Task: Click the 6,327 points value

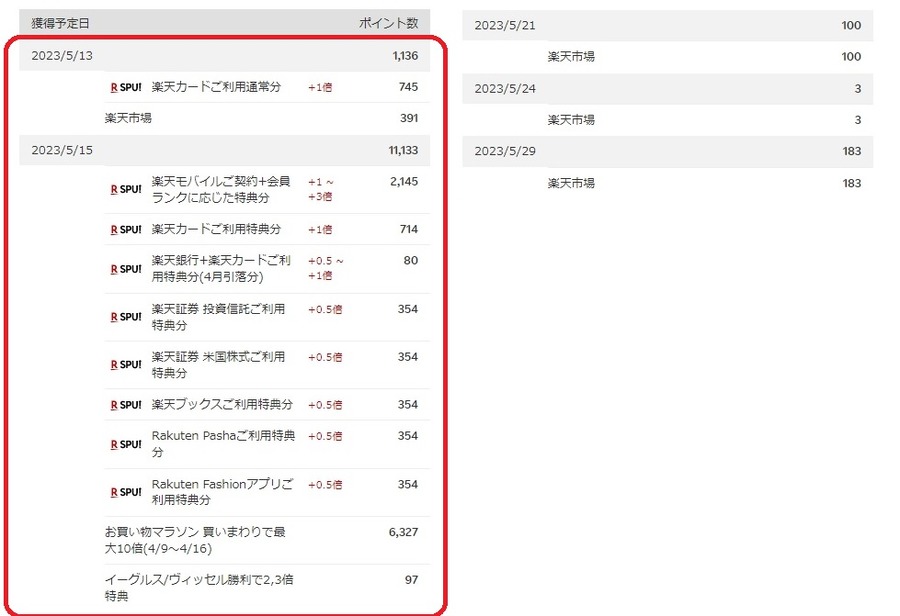Action: 404,532
